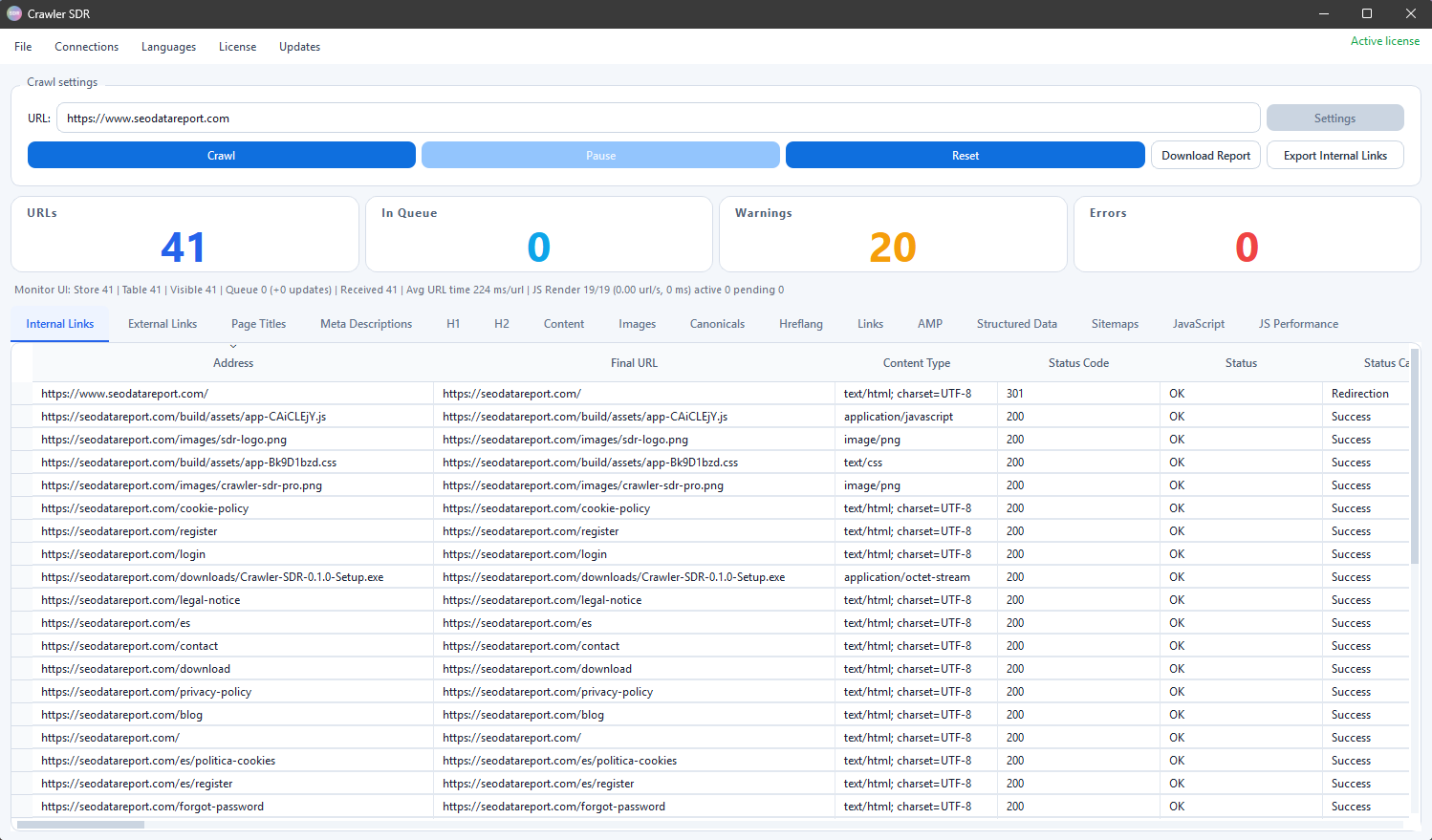Screen dimensions: 1432x840
Task: Switch to the Internal Links tab
Action: click(60, 324)
